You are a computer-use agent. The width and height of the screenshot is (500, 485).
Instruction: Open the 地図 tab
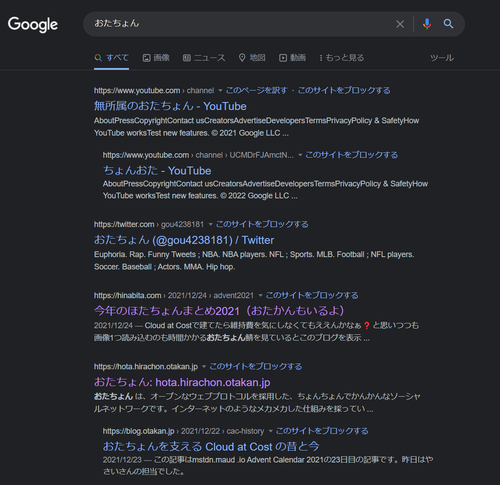252,58
